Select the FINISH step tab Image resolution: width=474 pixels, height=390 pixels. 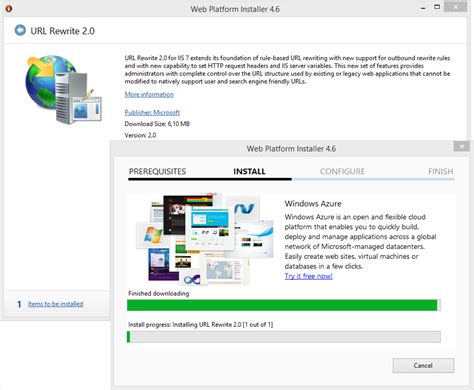click(x=440, y=171)
